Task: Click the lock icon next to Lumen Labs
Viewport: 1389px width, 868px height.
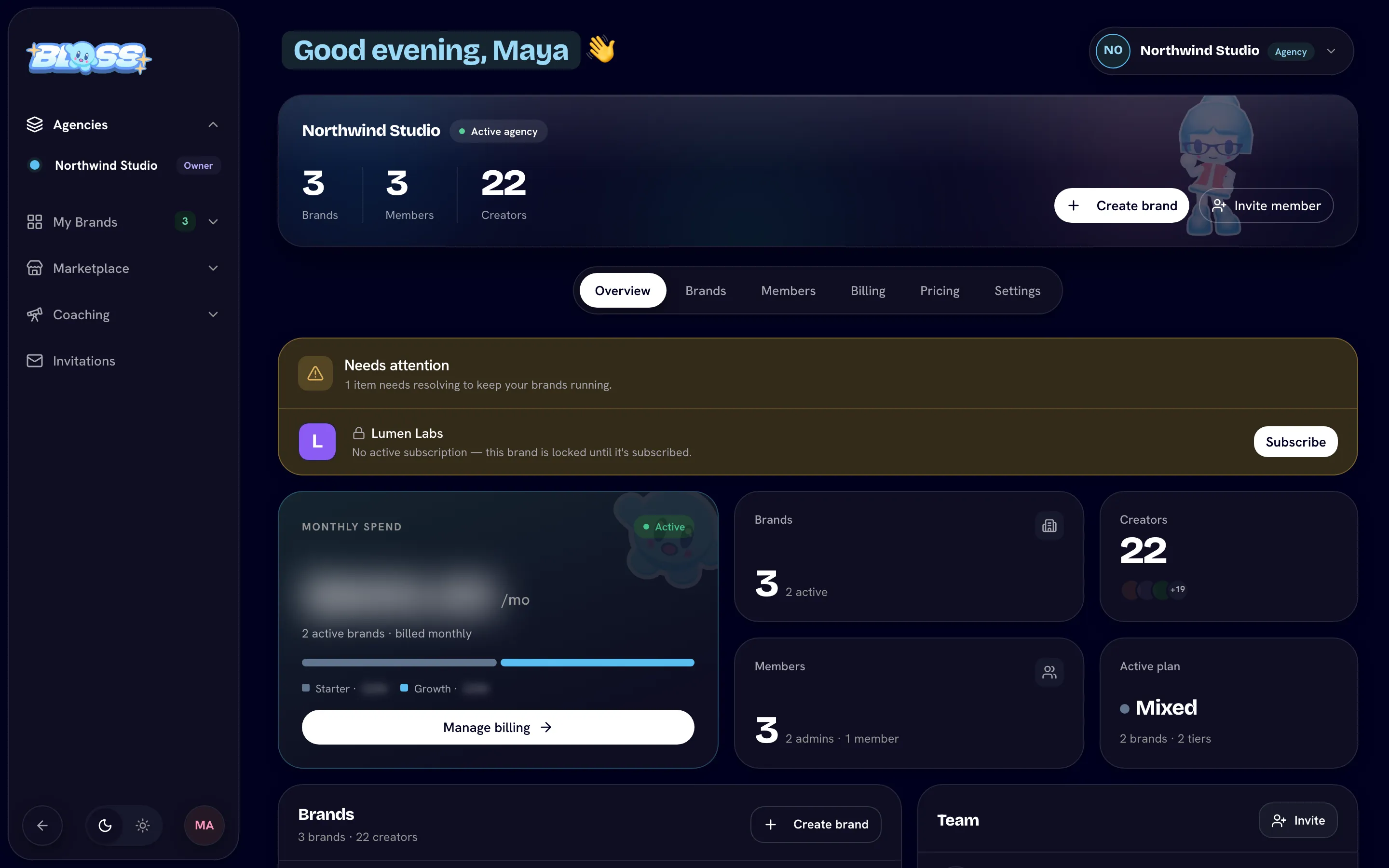Action: point(359,433)
